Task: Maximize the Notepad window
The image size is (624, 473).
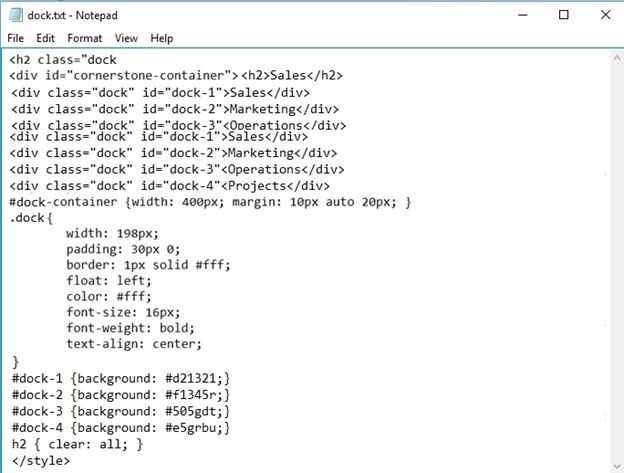Action: coord(564,15)
